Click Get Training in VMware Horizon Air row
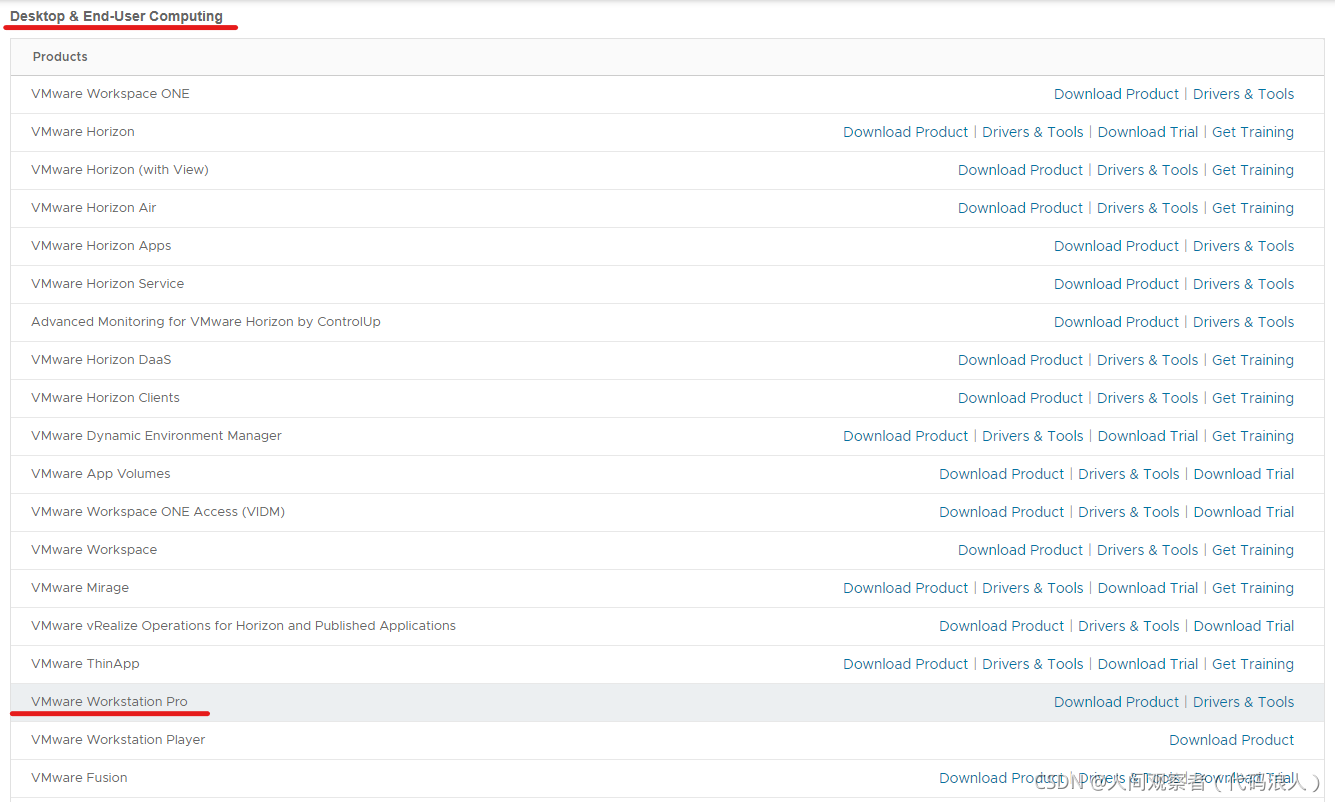 1252,208
